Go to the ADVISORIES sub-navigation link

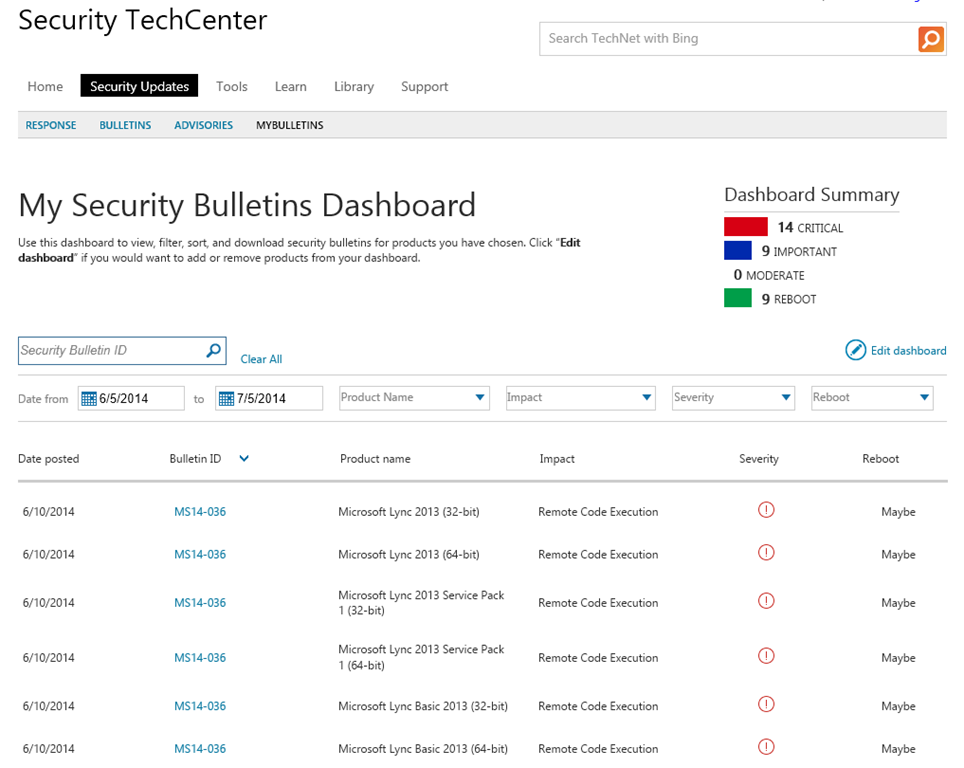pos(203,126)
